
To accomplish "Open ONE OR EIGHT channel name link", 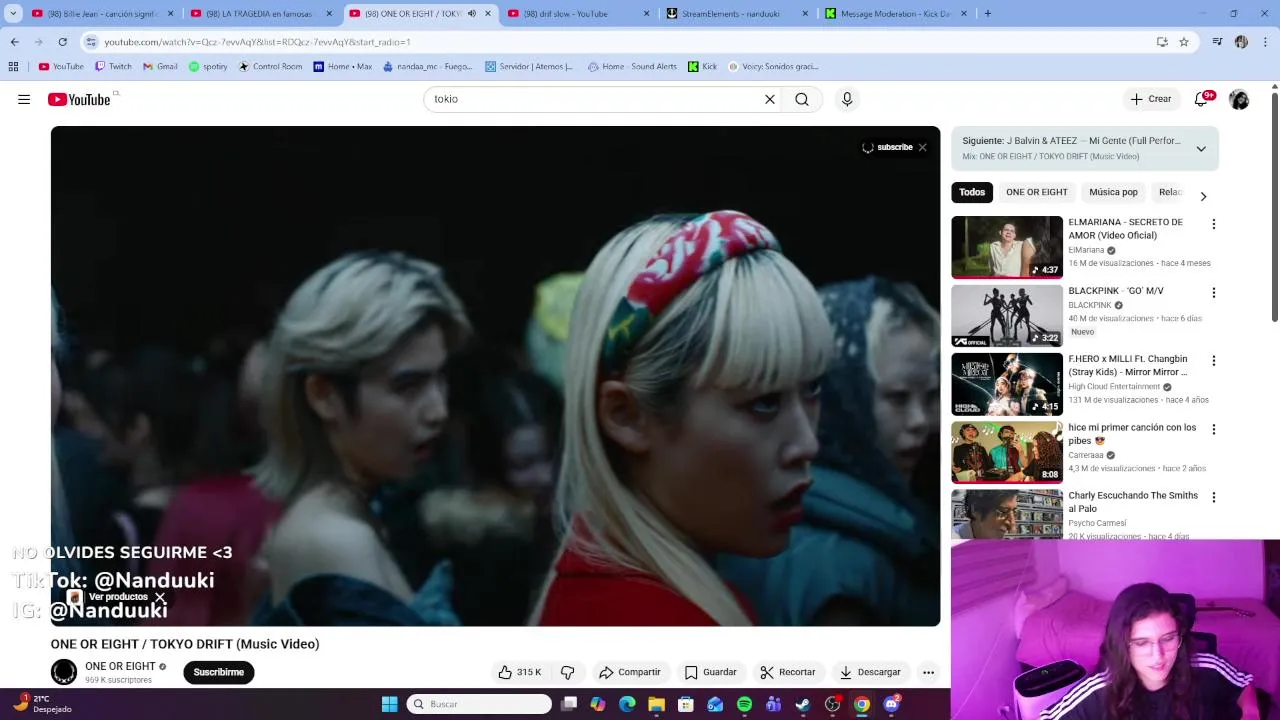I will (120, 666).
